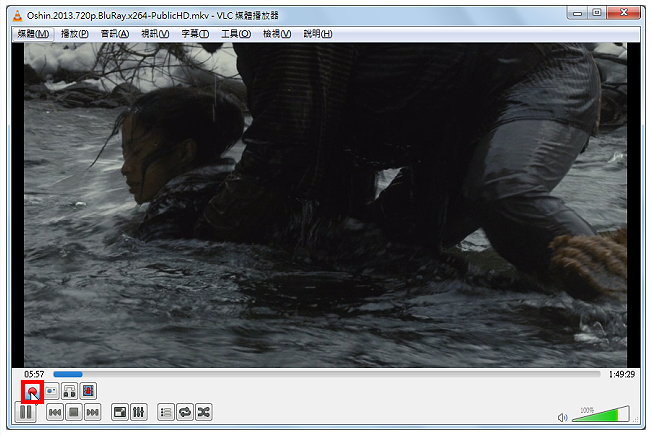Viewport: 652px width, 436px height.
Task: Maximize the VLC window
Action: [x=597, y=13]
